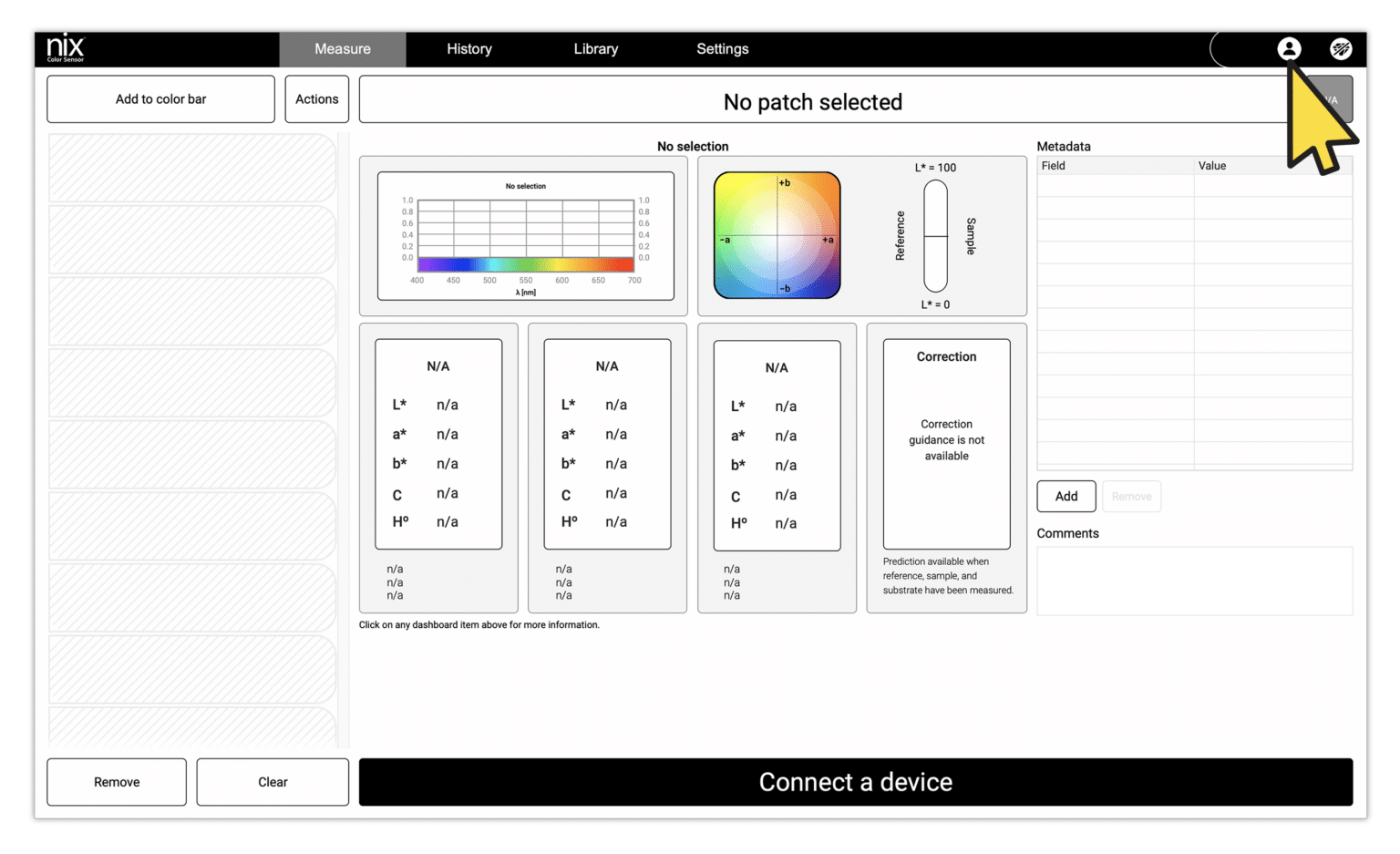Click 'Correction guidance is not available' text
This screenshot has width=1400, height=854.
coord(947,440)
